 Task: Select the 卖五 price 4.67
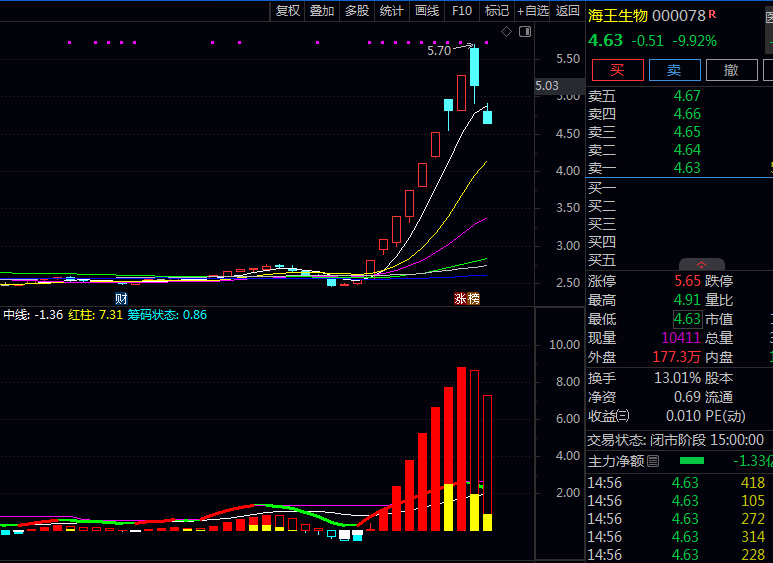(687, 96)
